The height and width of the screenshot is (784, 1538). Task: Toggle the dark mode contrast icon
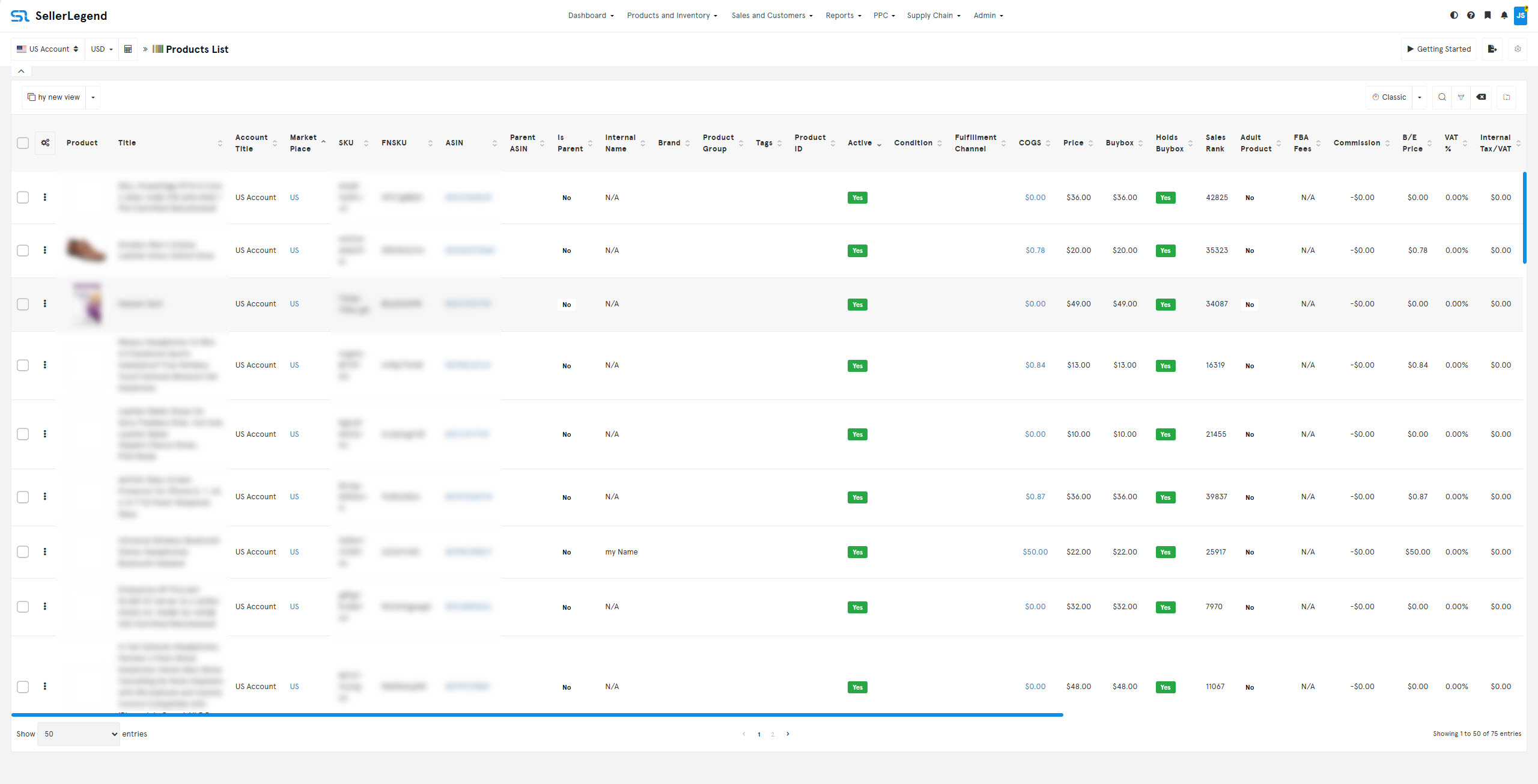(1454, 16)
